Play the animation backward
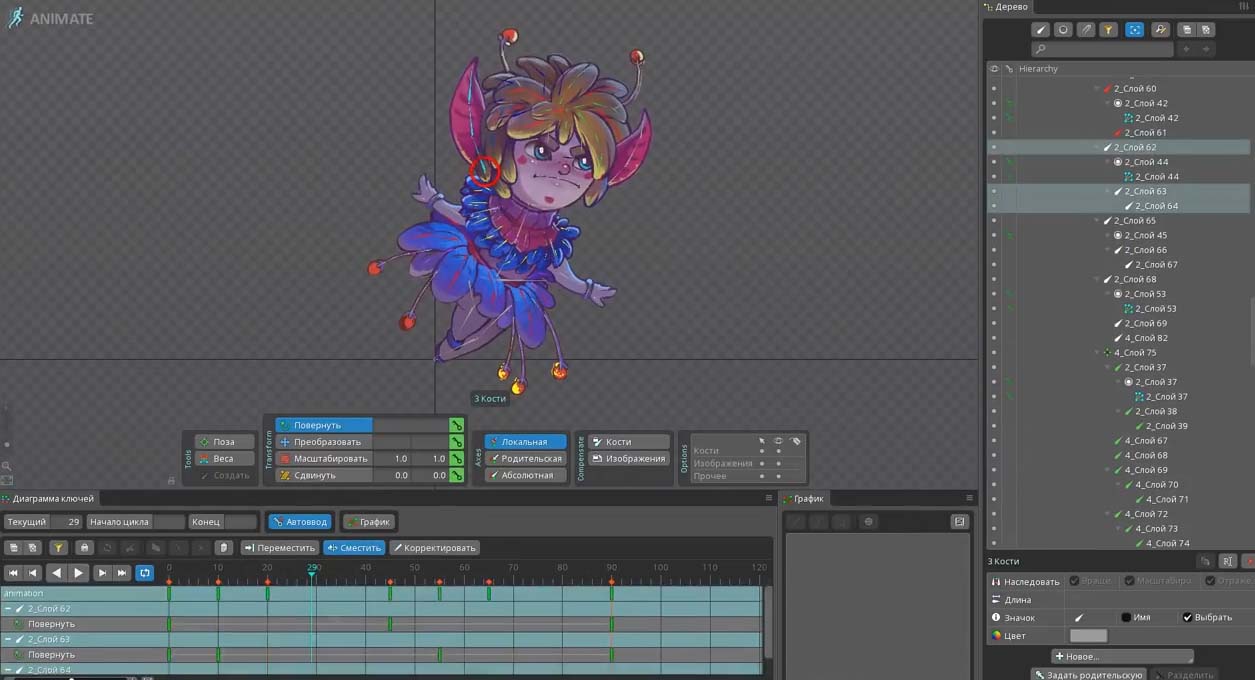 click(56, 573)
